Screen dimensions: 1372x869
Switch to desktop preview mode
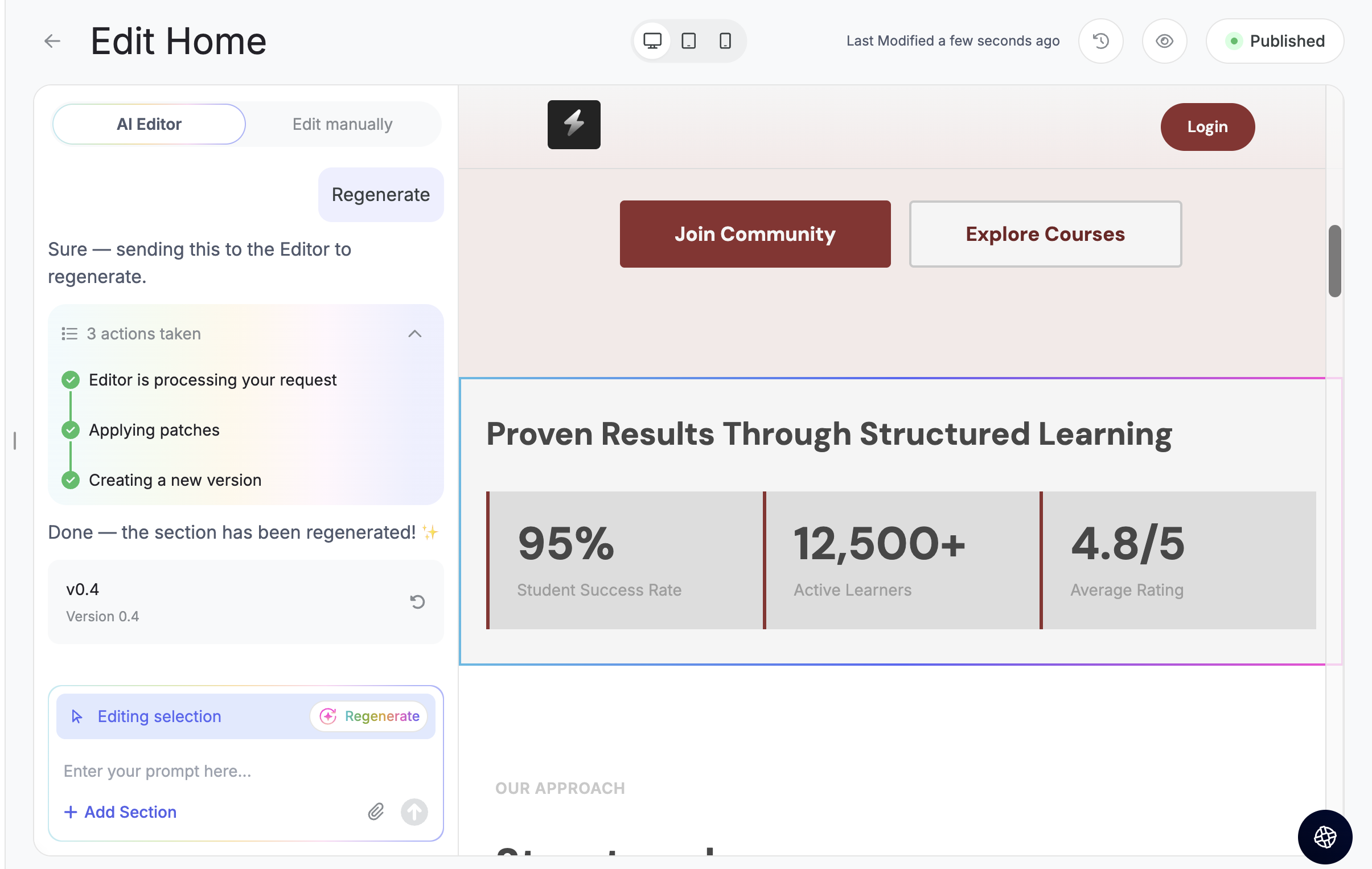click(652, 41)
